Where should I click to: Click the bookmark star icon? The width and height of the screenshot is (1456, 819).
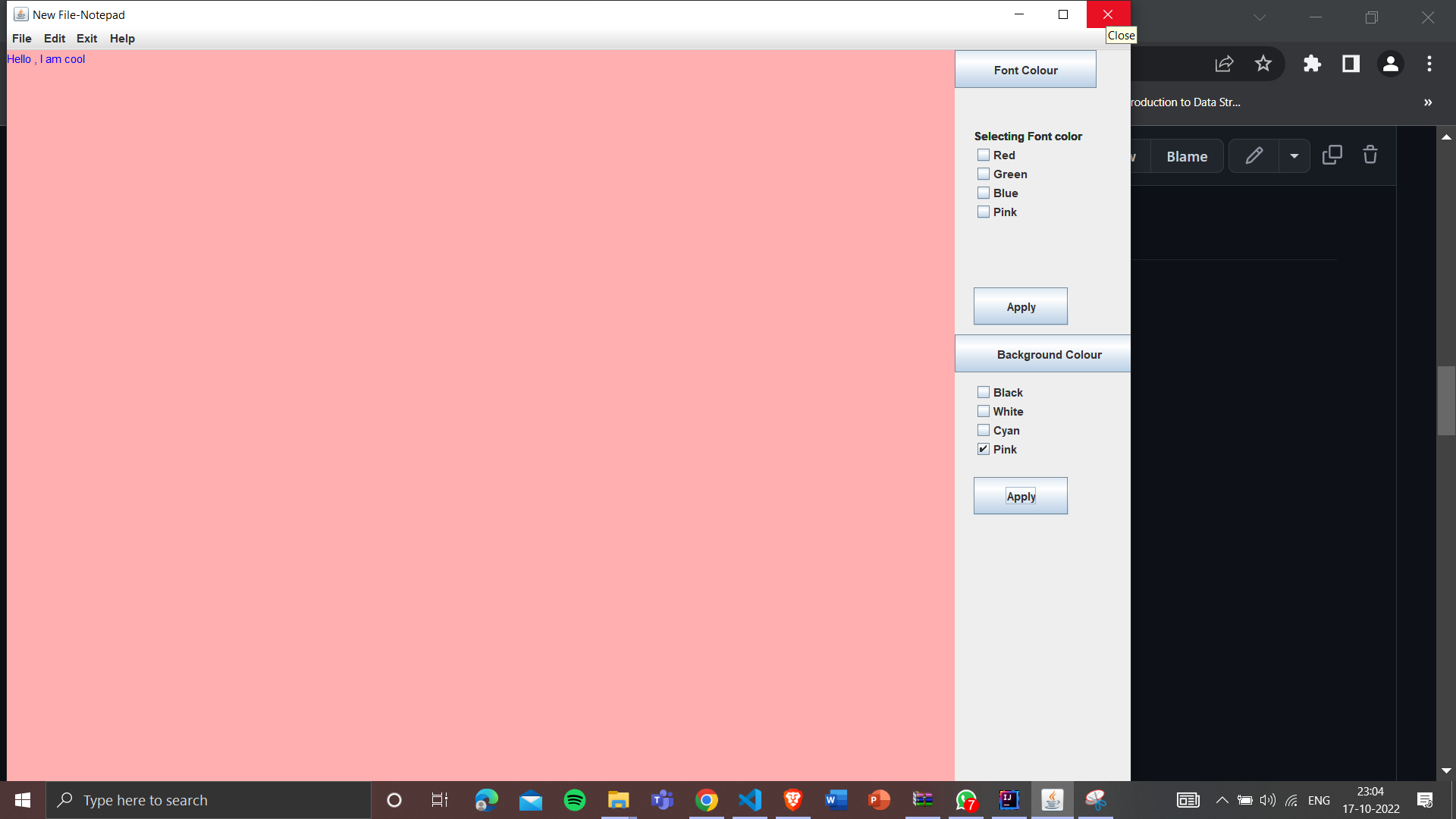point(1263,64)
